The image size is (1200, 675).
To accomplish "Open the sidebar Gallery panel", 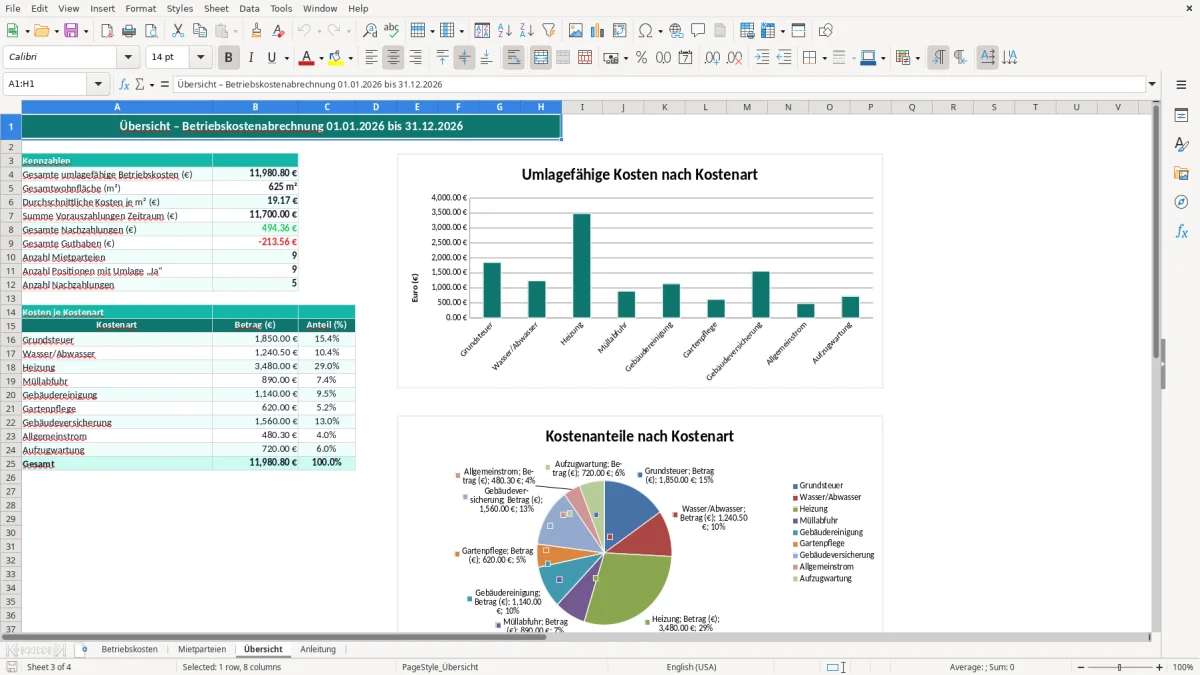I will (x=1181, y=173).
